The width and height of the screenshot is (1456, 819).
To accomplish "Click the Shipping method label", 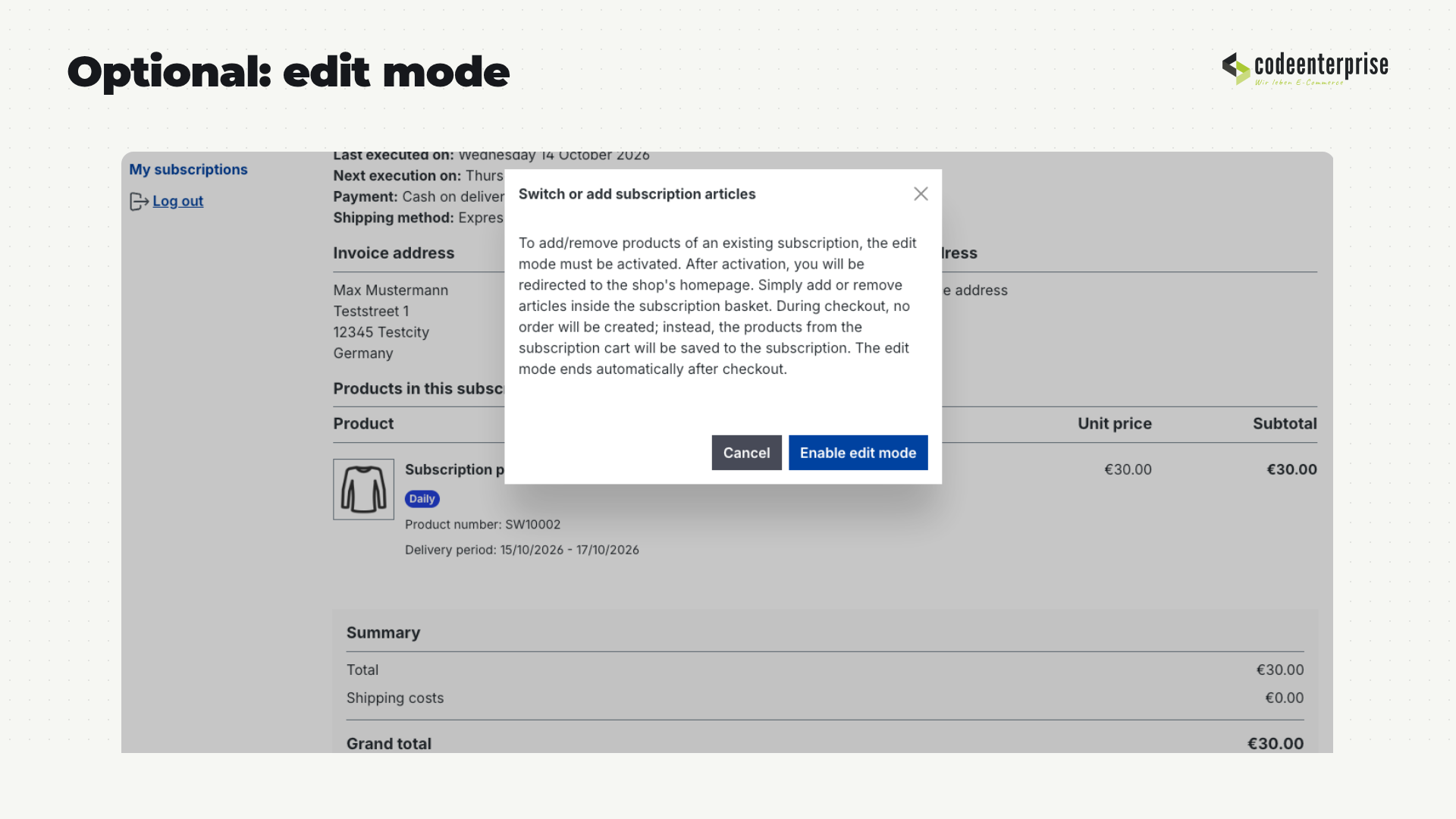I will (x=394, y=218).
